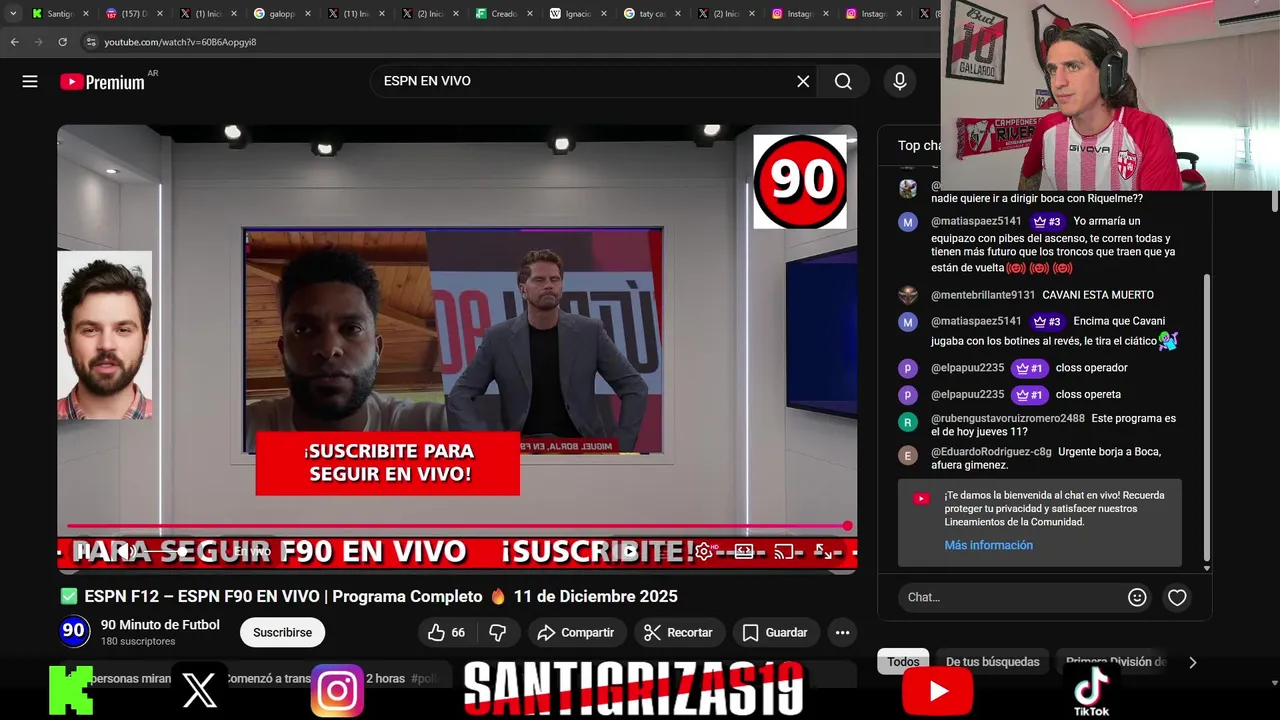Viewport: 1280px width, 720px height.
Task: Click @mentebrillante9131 CAVANI ESTA MUERTO message
Action: pyautogui.click(x=1042, y=295)
